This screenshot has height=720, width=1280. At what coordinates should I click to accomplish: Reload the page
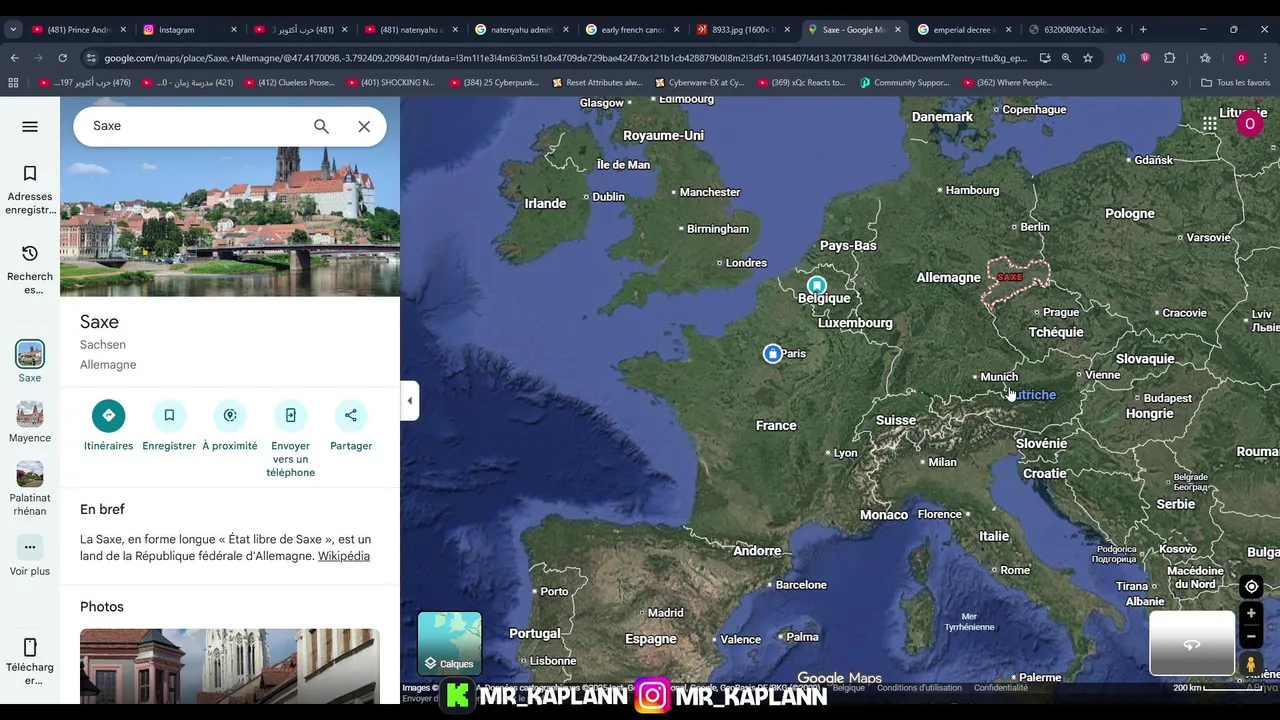click(62, 58)
